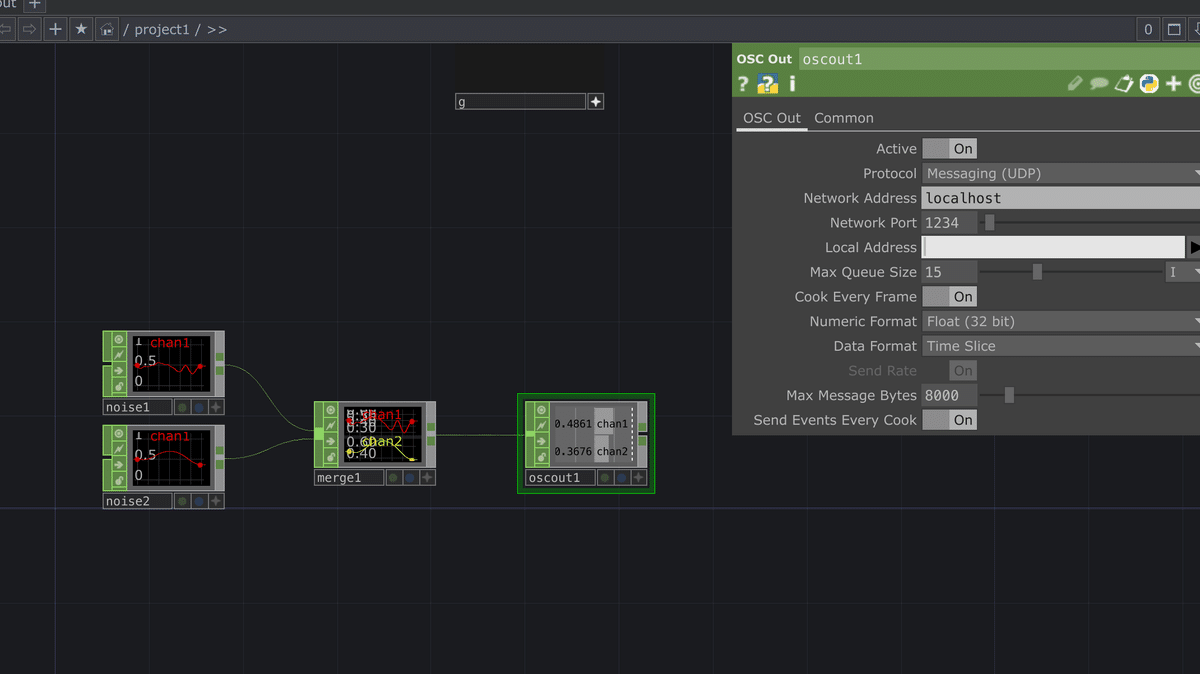Image resolution: width=1200 pixels, height=674 pixels.
Task: Click the star bookmark icon in the path bar
Action: 80,29
